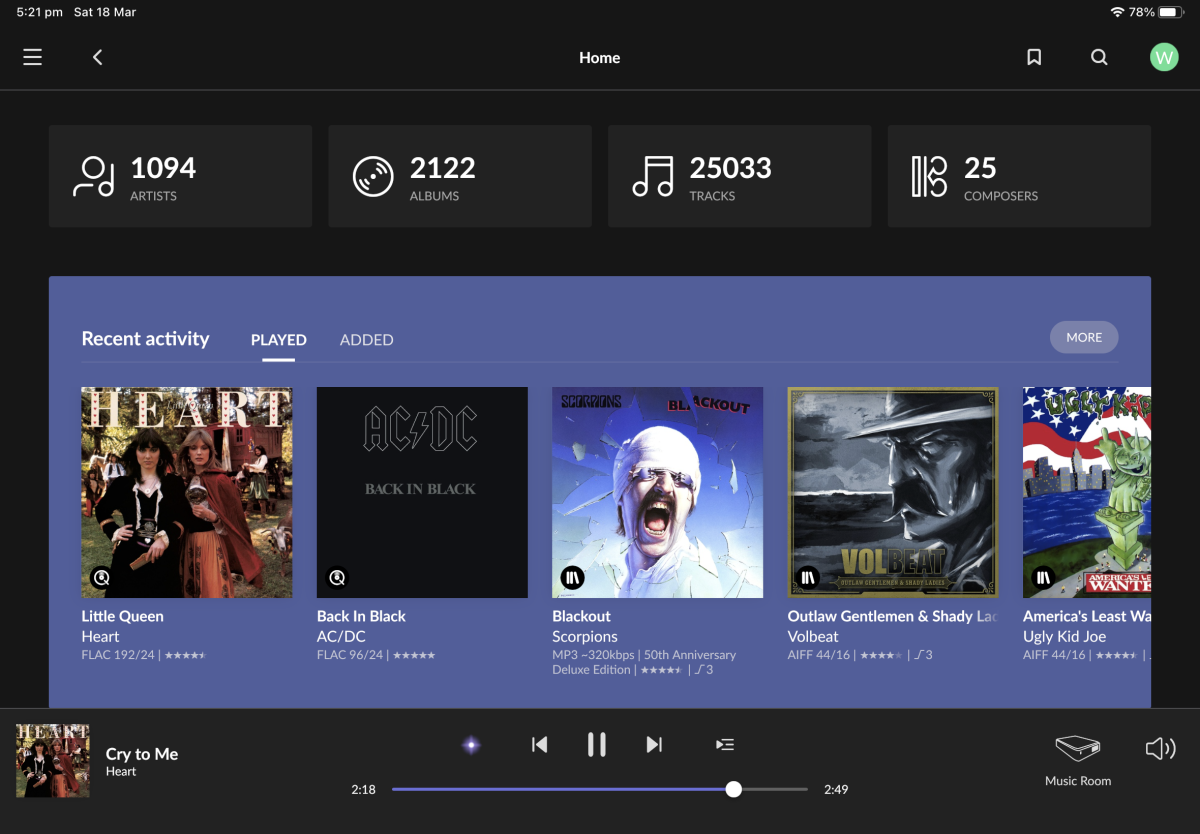This screenshot has height=834, width=1200.
Task: Skip to the next track
Action: (654, 744)
